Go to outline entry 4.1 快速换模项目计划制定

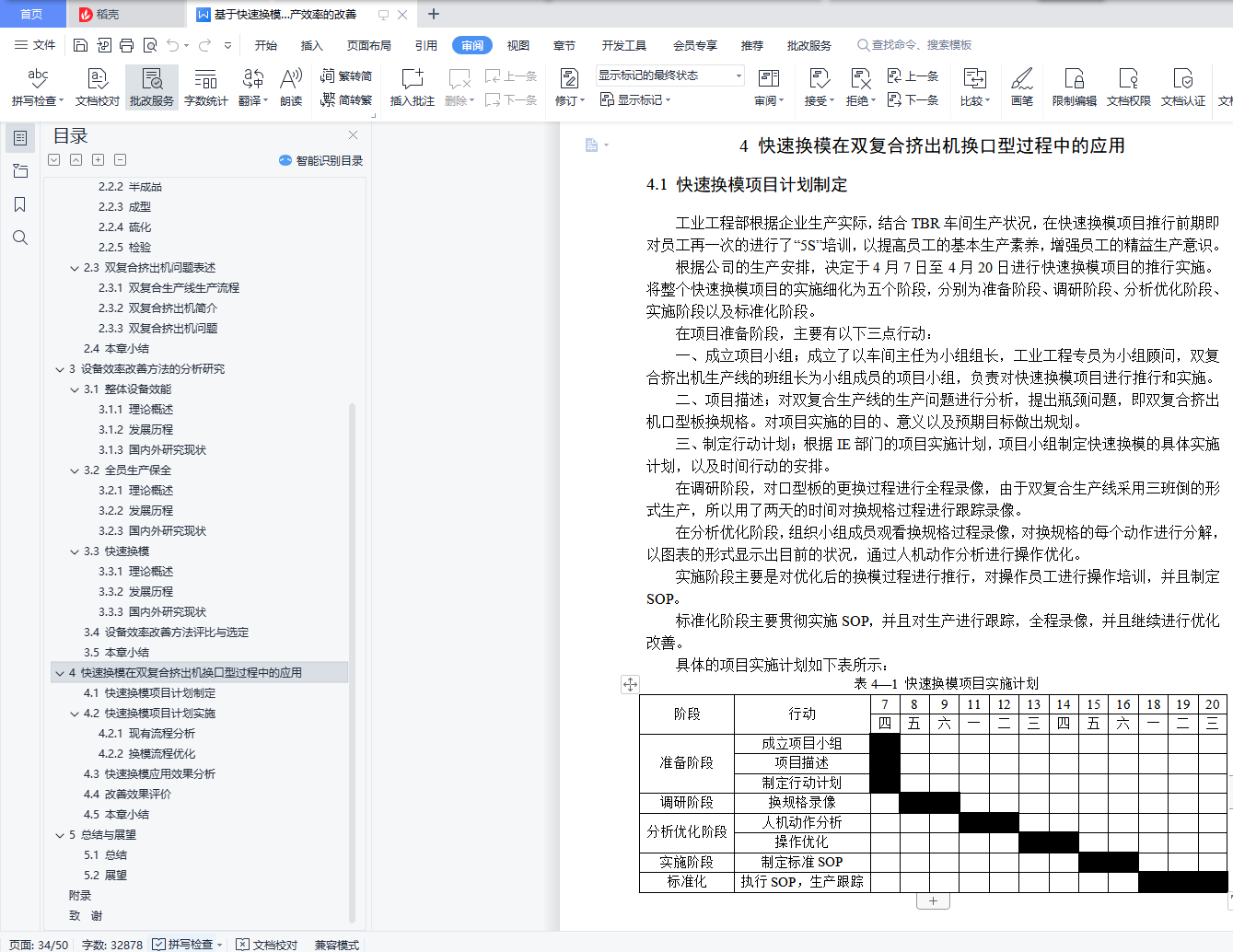[150, 693]
